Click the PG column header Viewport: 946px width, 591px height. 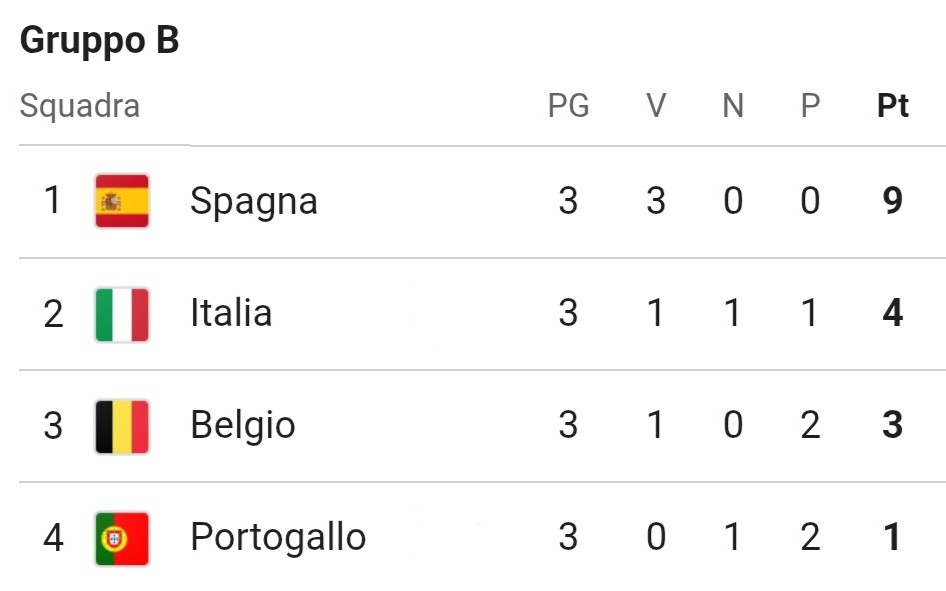pyautogui.click(x=568, y=106)
